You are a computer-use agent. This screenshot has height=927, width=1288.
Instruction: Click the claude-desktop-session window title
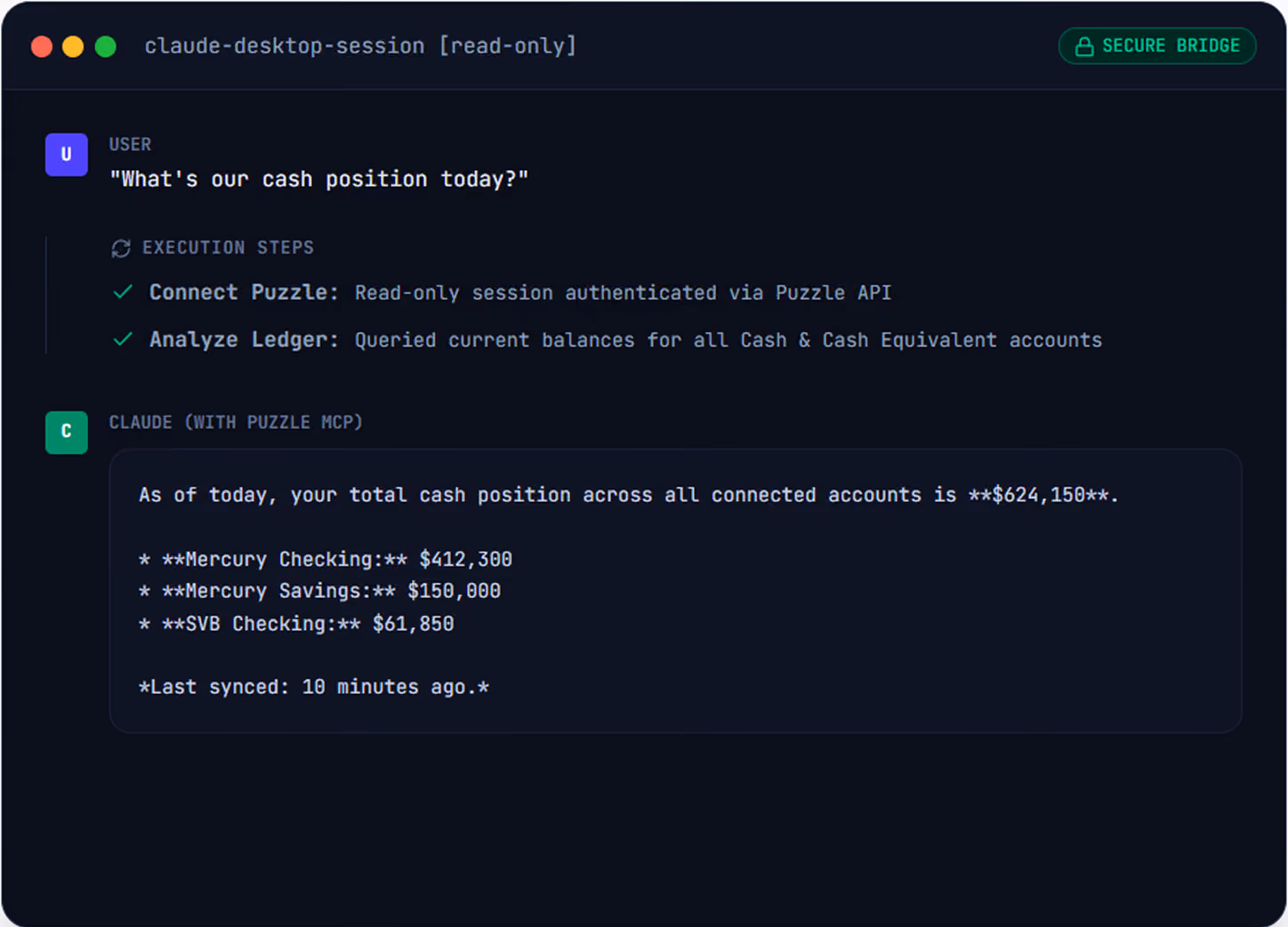pyautogui.click(x=360, y=45)
